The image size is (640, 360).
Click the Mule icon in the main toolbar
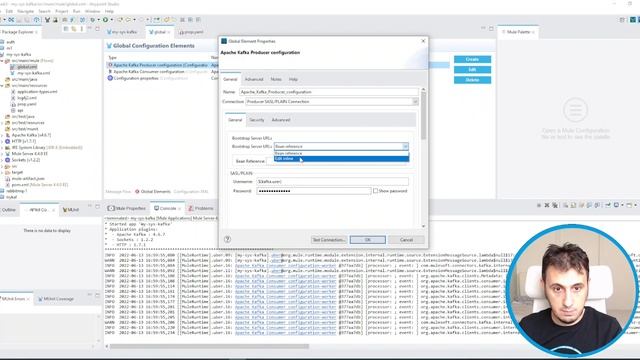coord(47,20)
